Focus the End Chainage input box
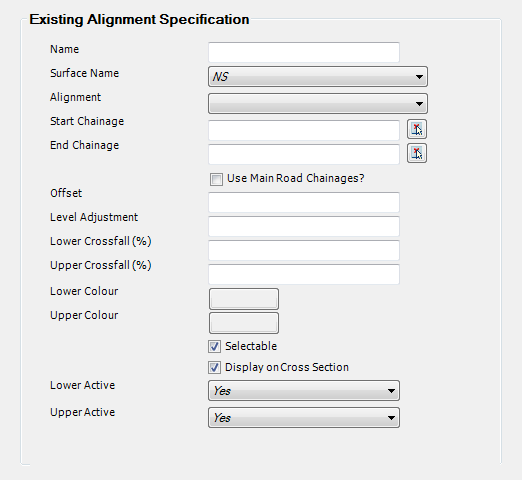 tap(304, 154)
